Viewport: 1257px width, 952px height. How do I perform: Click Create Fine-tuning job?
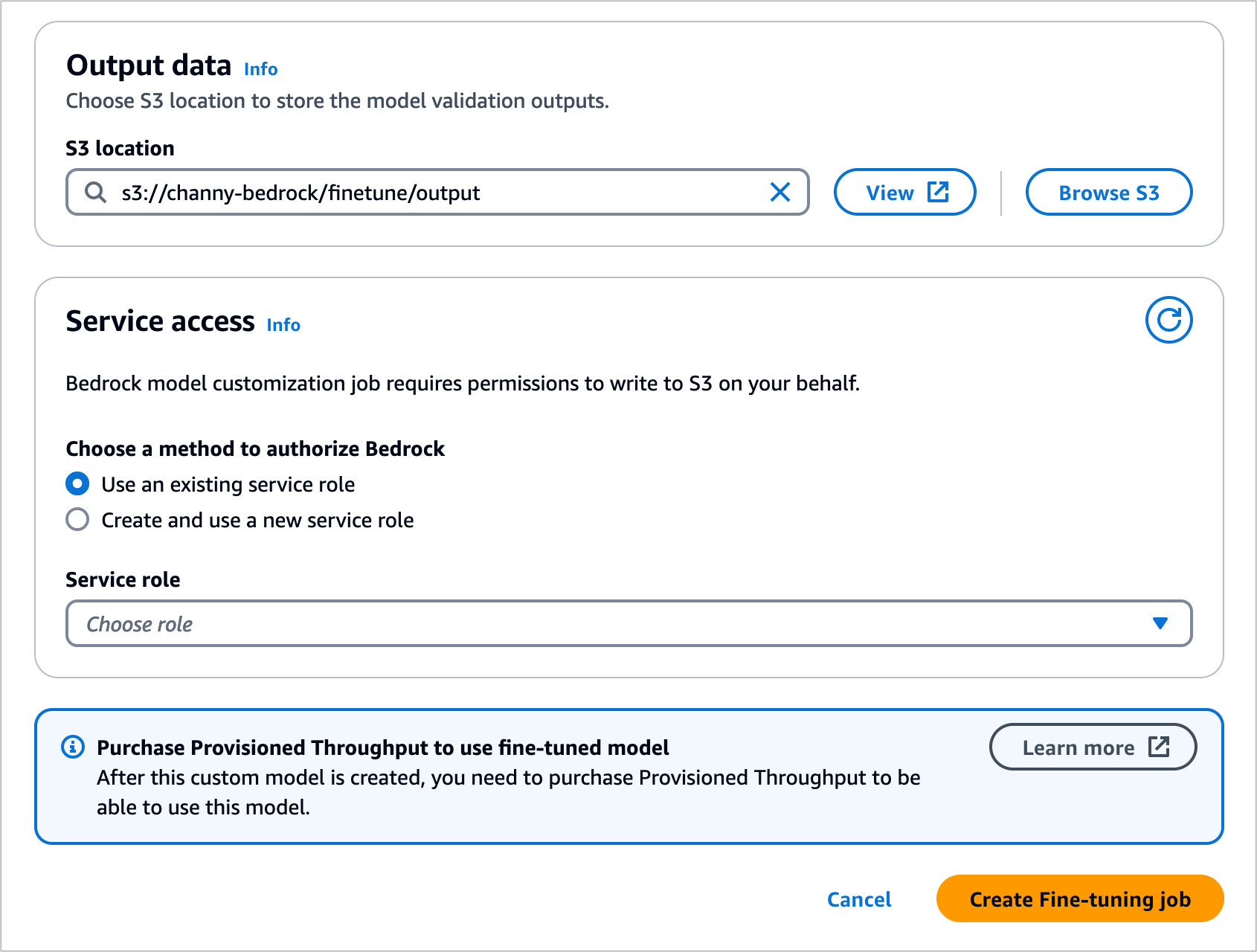coord(1079,899)
